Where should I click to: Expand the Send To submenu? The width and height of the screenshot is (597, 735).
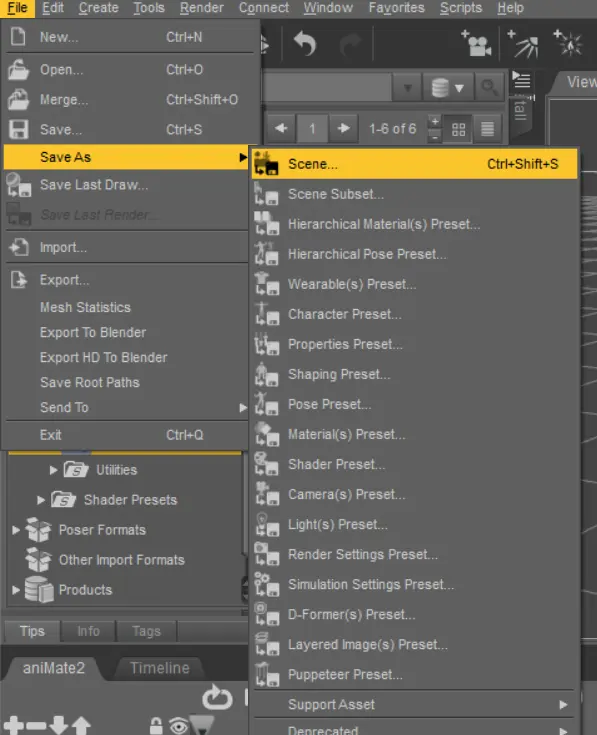pos(127,407)
